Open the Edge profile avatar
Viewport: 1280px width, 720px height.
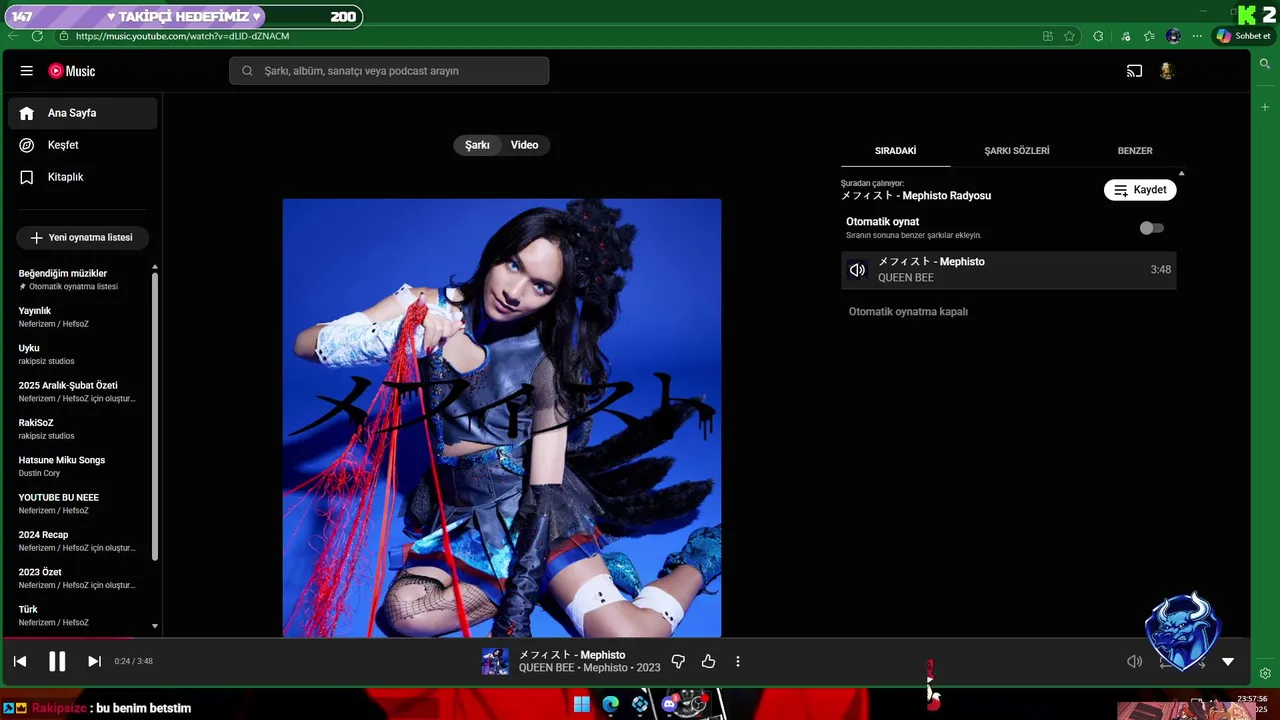click(x=1173, y=36)
